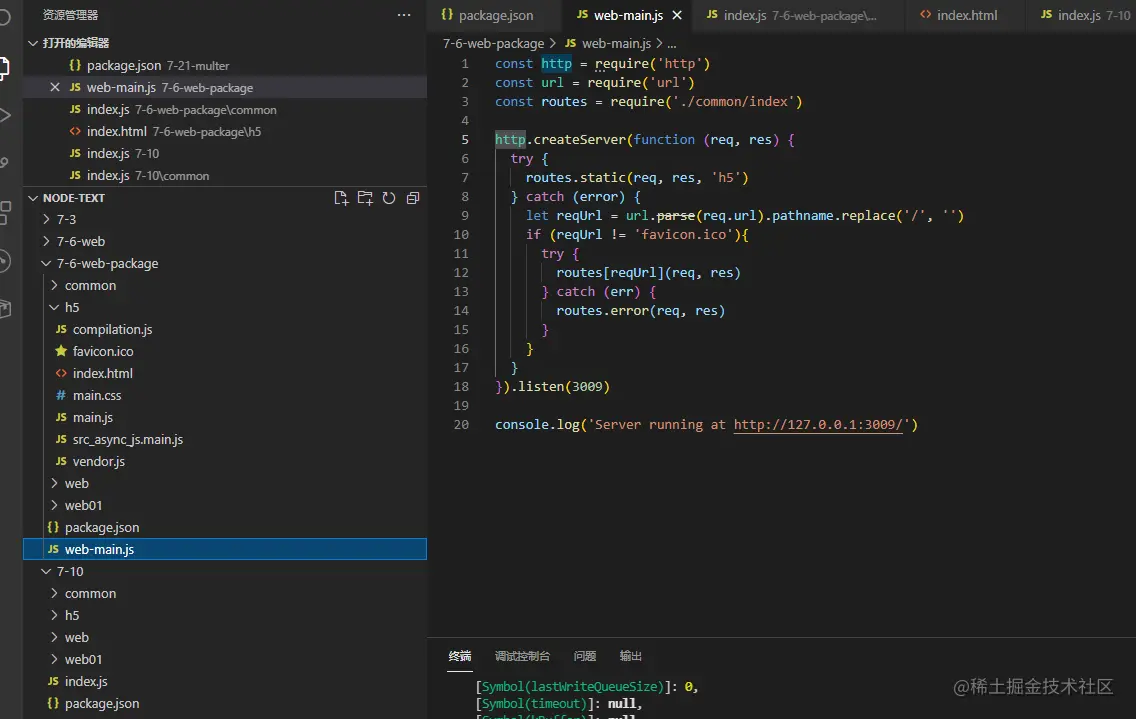Click the New Folder icon in NODE-TEXT header
This screenshot has width=1136, height=719.
pyautogui.click(x=365, y=198)
